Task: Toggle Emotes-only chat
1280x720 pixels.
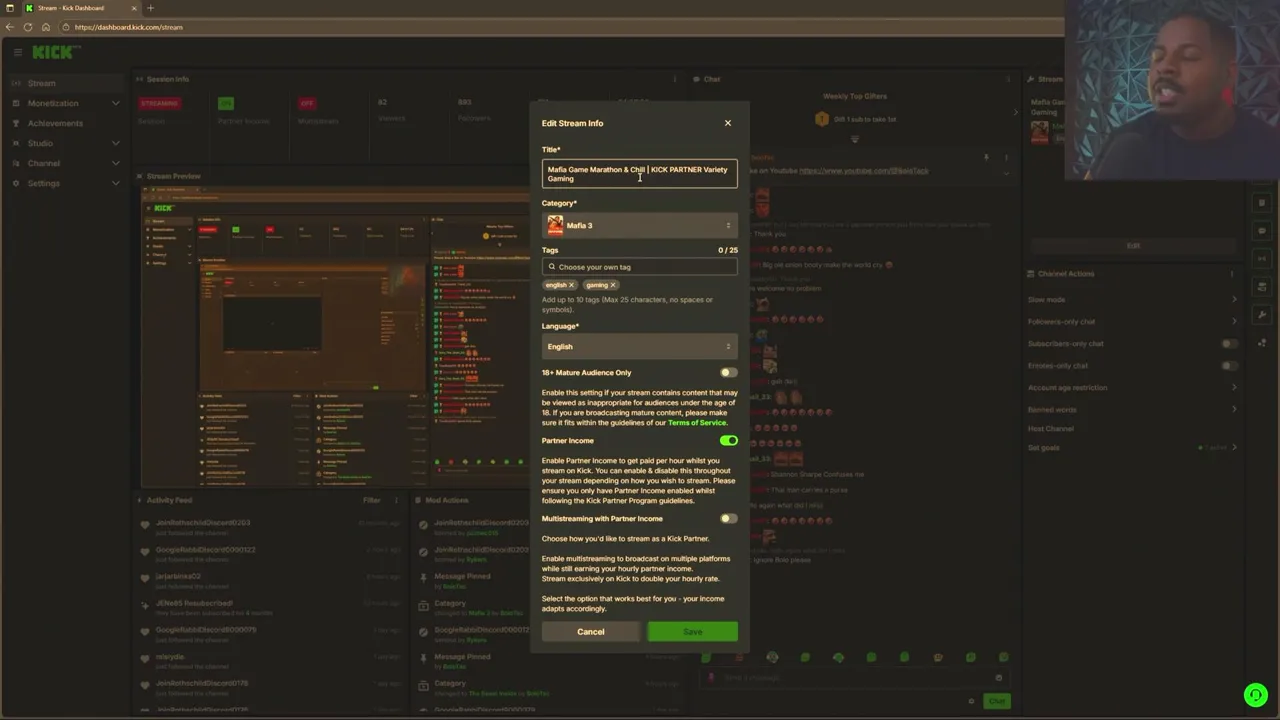Action: (1229, 366)
